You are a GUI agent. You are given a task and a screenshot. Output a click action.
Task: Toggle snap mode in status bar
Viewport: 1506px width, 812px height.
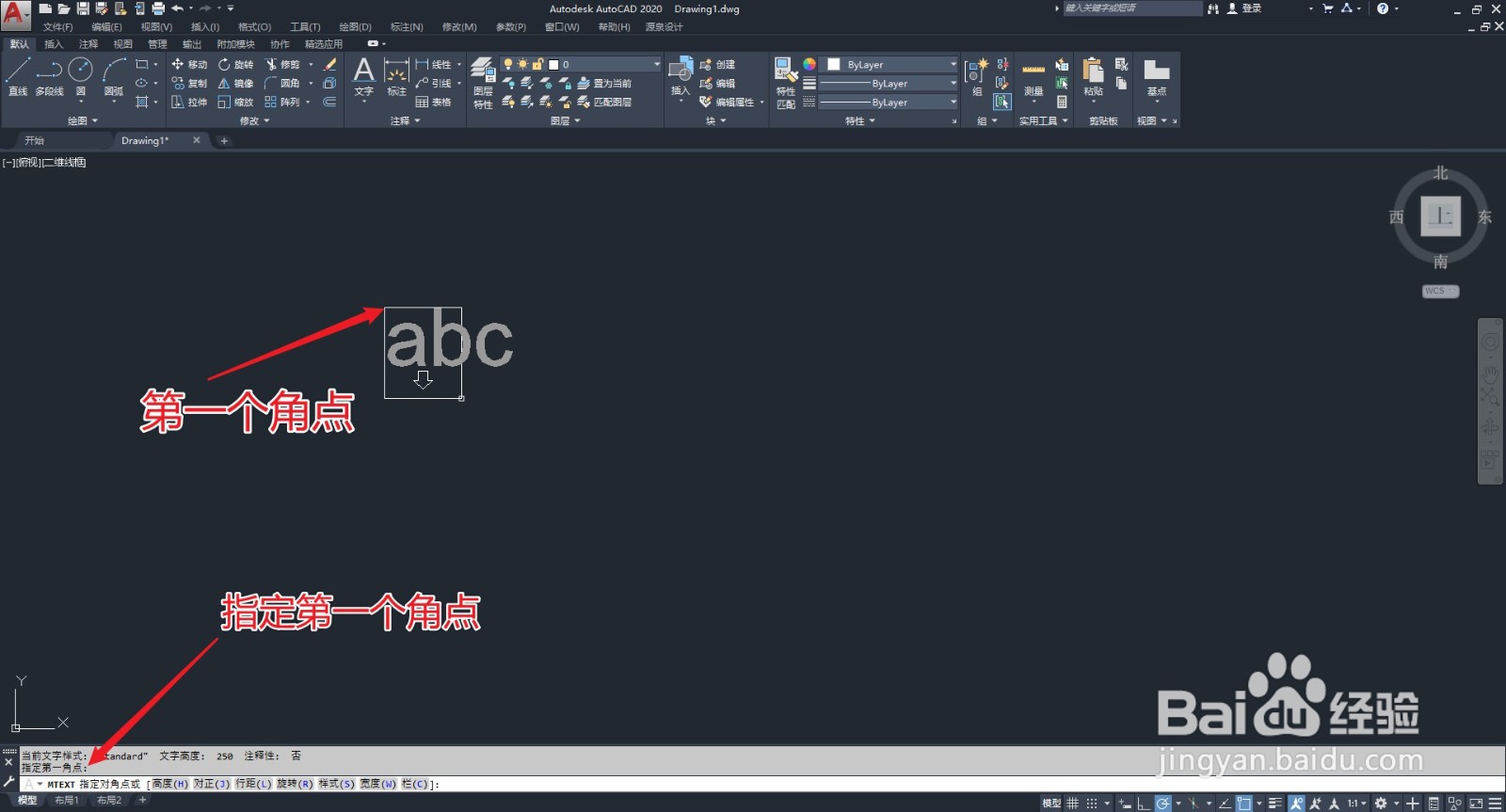1092,803
